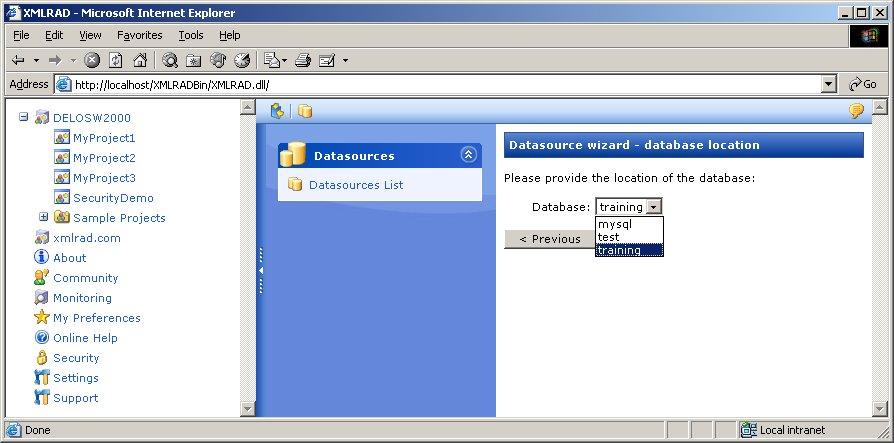The height and width of the screenshot is (443, 894).
Task: Click the Print toolbar icon
Action: (x=303, y=60)
